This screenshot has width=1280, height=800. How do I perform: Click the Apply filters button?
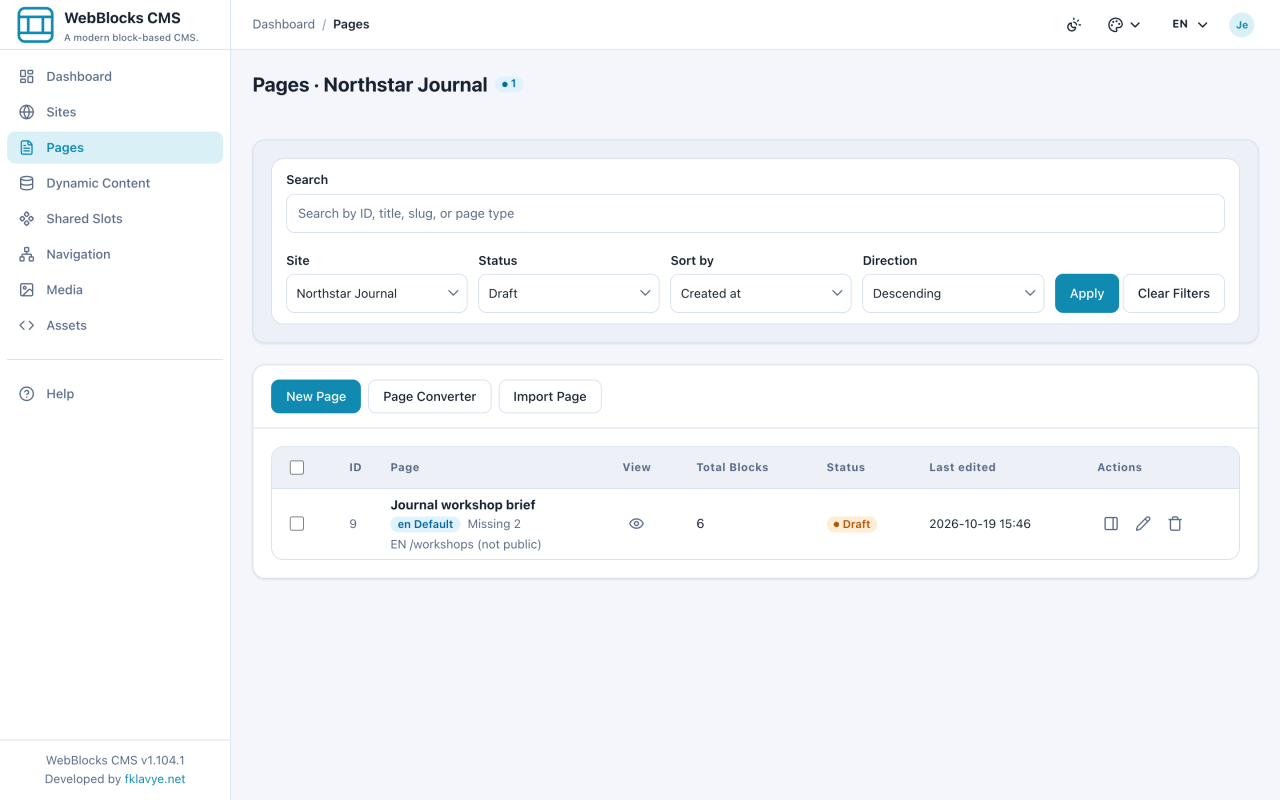coord(1087,293)
